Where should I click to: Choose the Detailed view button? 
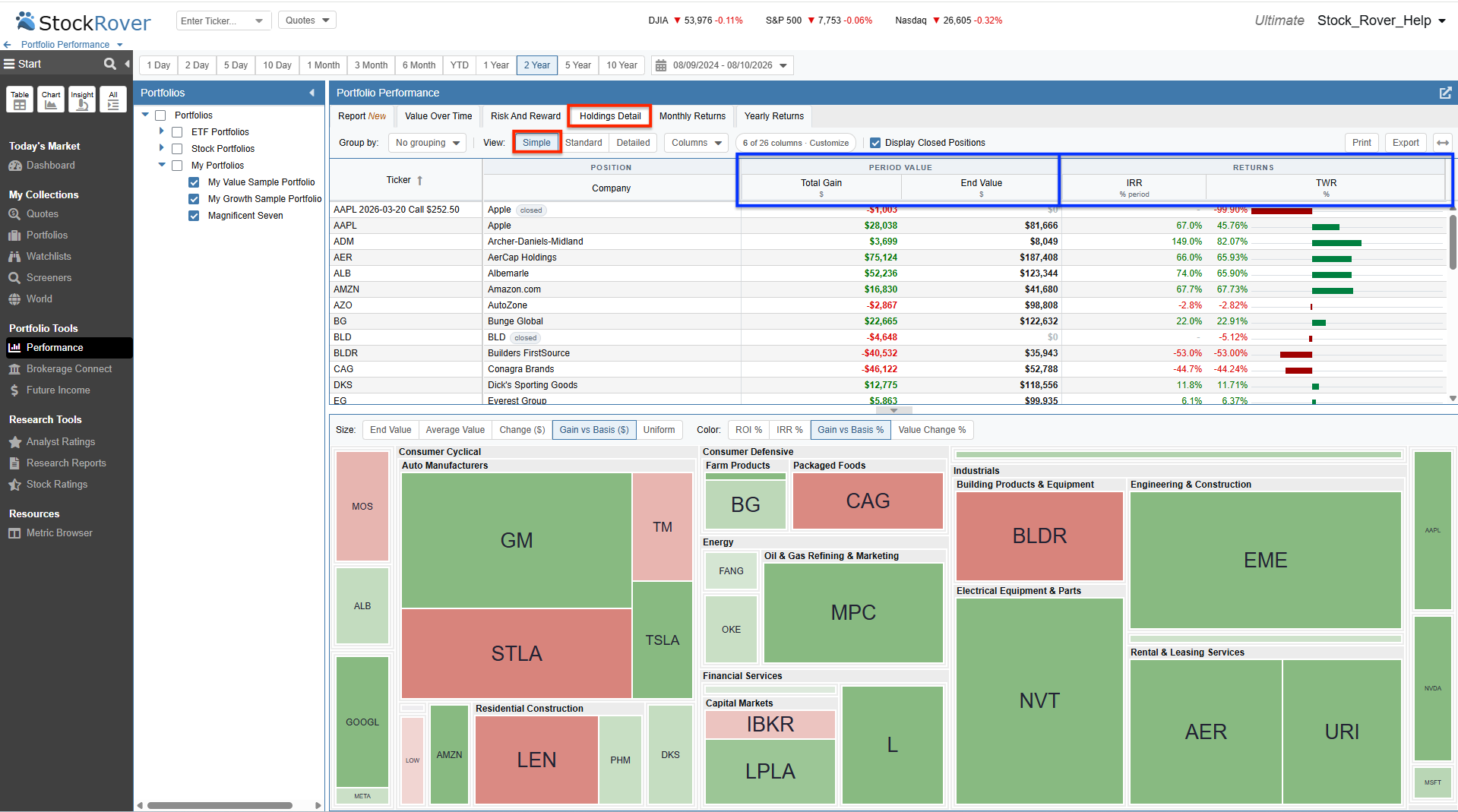point(633,143)
